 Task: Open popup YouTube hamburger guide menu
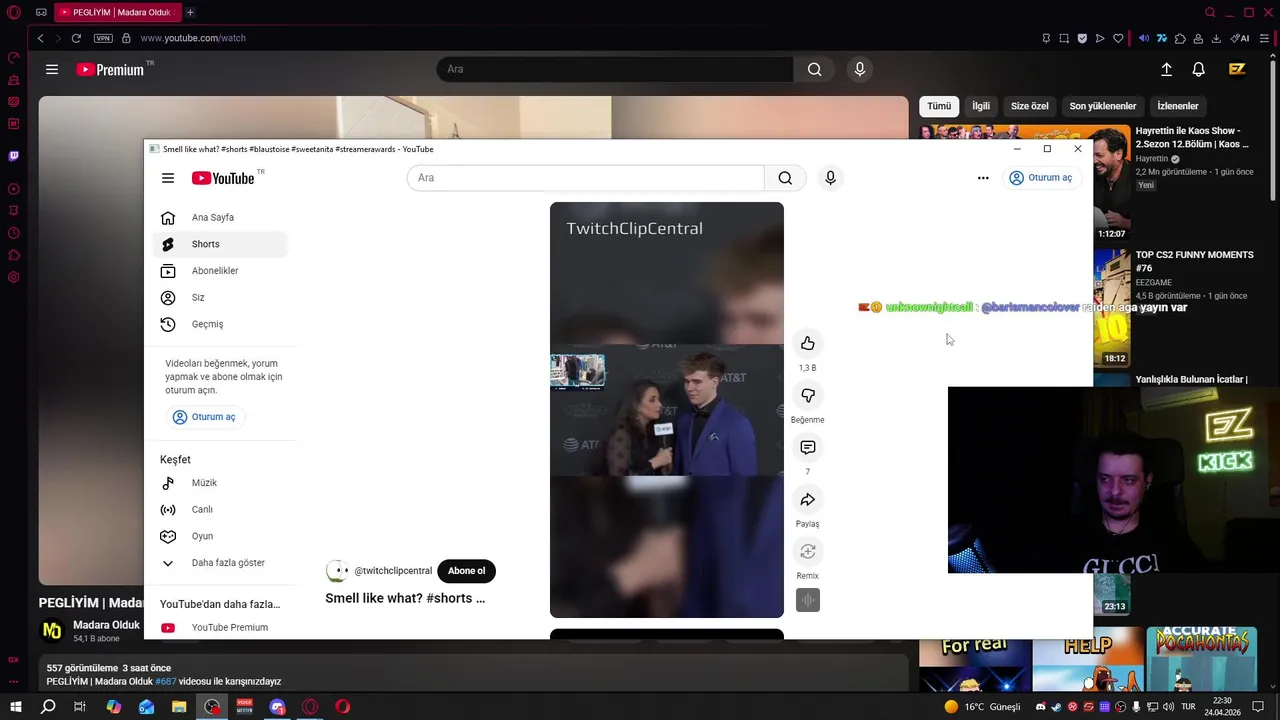(168, 178)
